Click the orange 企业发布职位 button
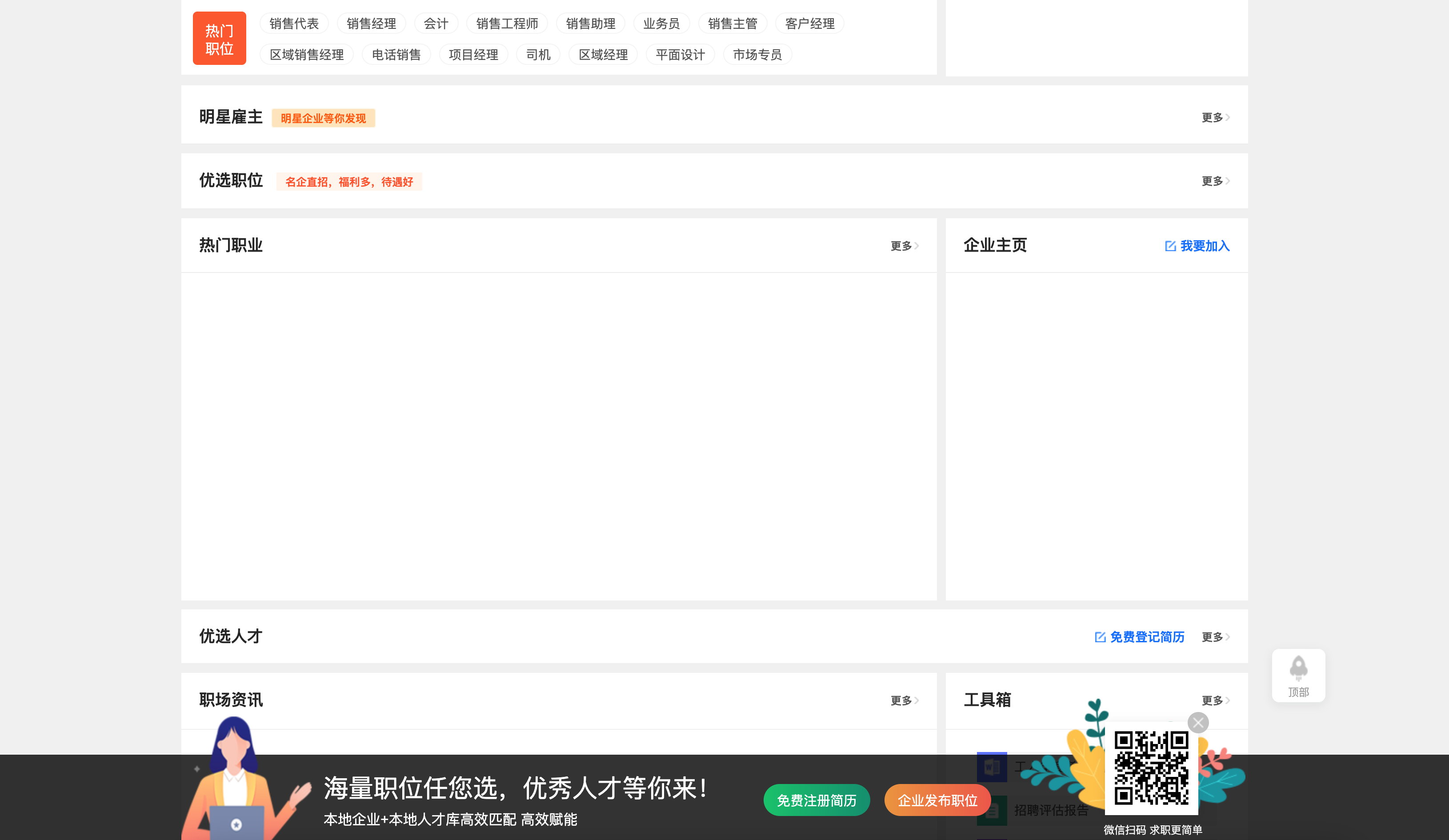 click(937, 800)
